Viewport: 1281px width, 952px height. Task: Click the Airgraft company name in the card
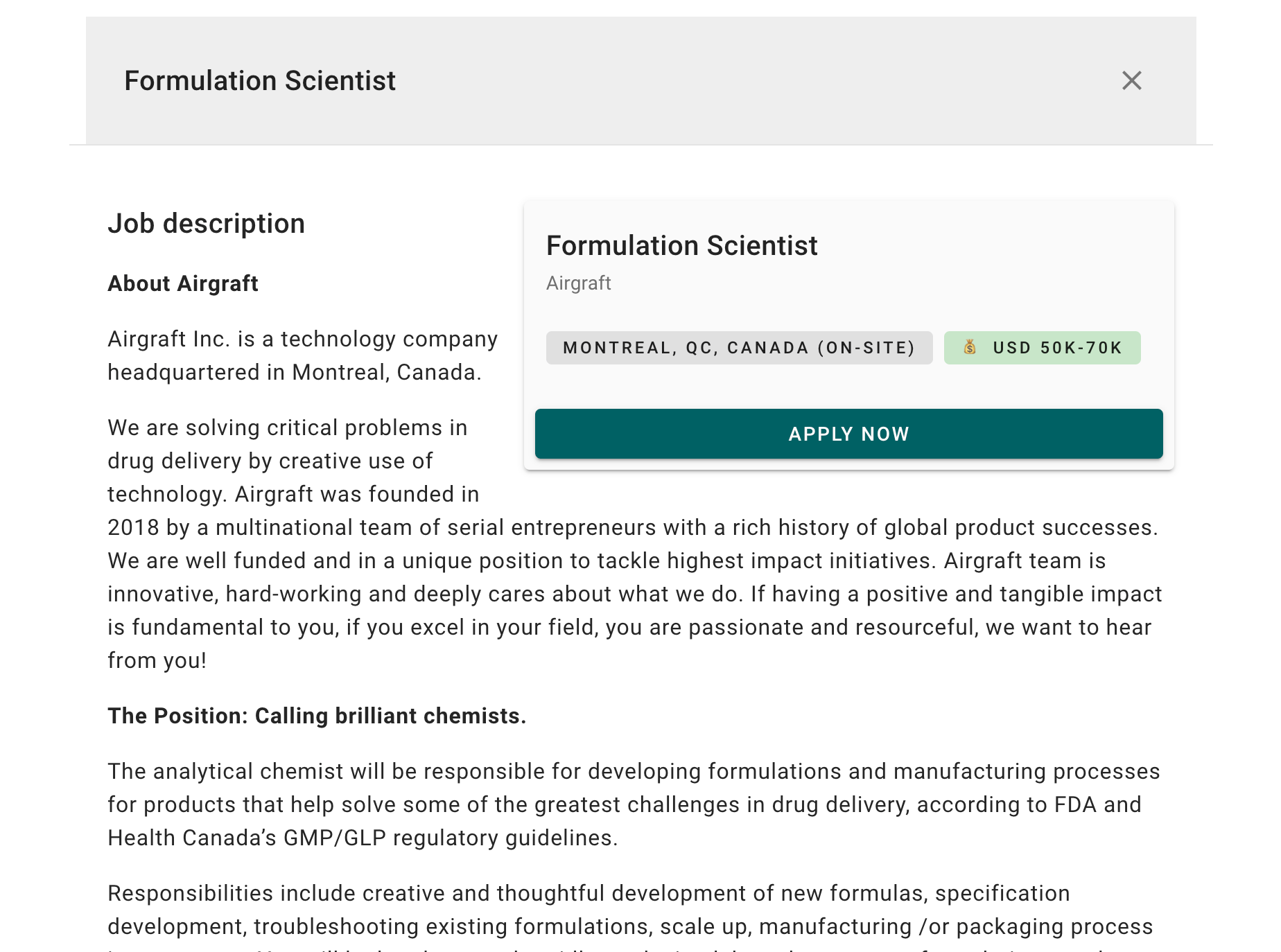578,283
